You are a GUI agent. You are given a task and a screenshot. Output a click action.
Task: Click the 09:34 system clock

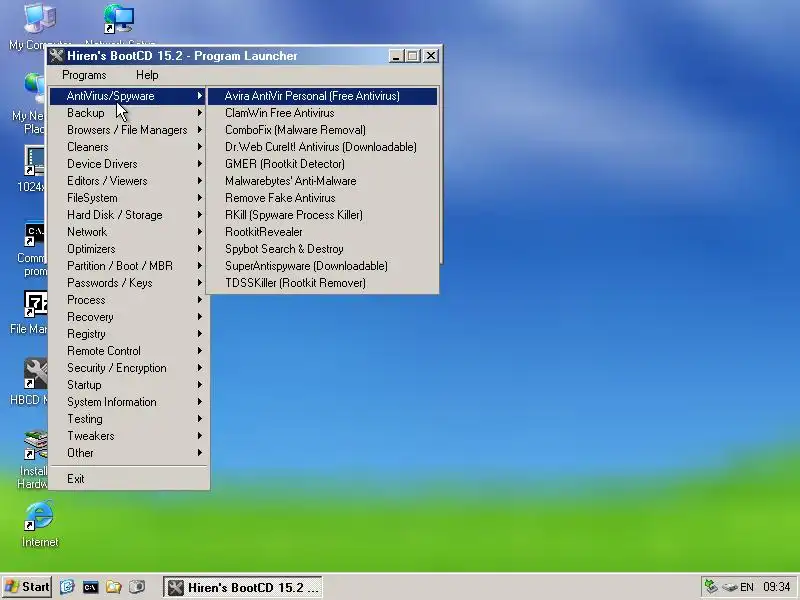tap(777, 587)
